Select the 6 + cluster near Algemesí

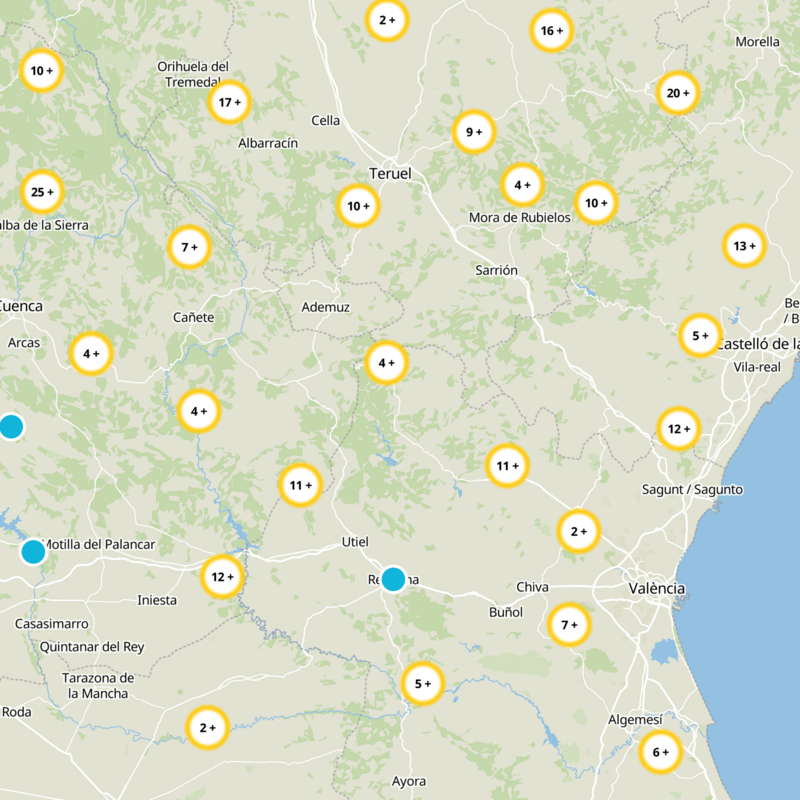click(660, 752)
